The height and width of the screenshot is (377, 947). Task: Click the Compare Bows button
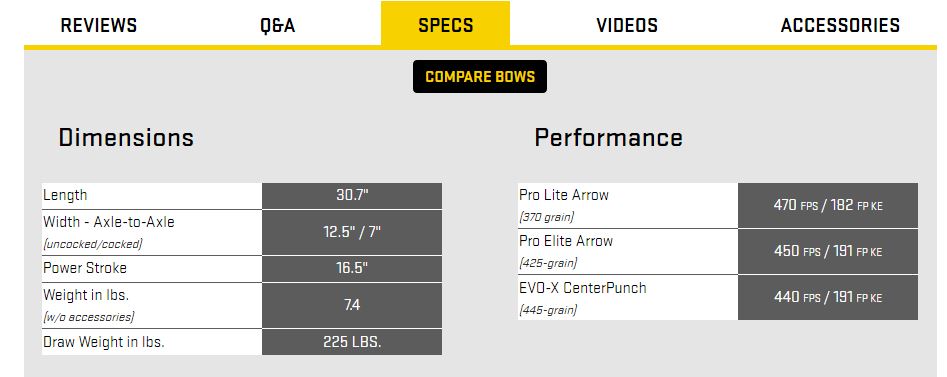480,77
